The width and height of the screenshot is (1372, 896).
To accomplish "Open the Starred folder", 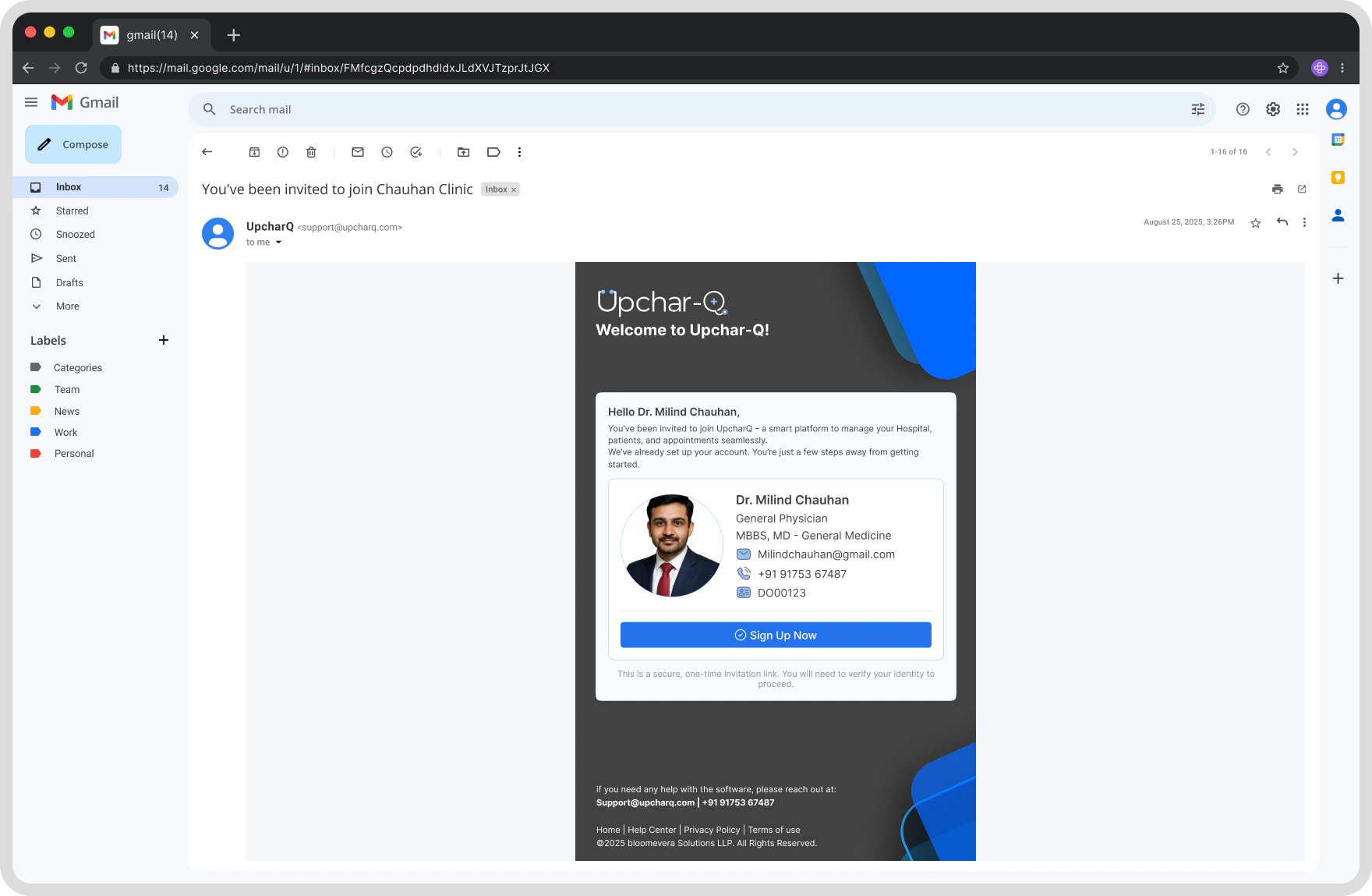I will [72, 211].
